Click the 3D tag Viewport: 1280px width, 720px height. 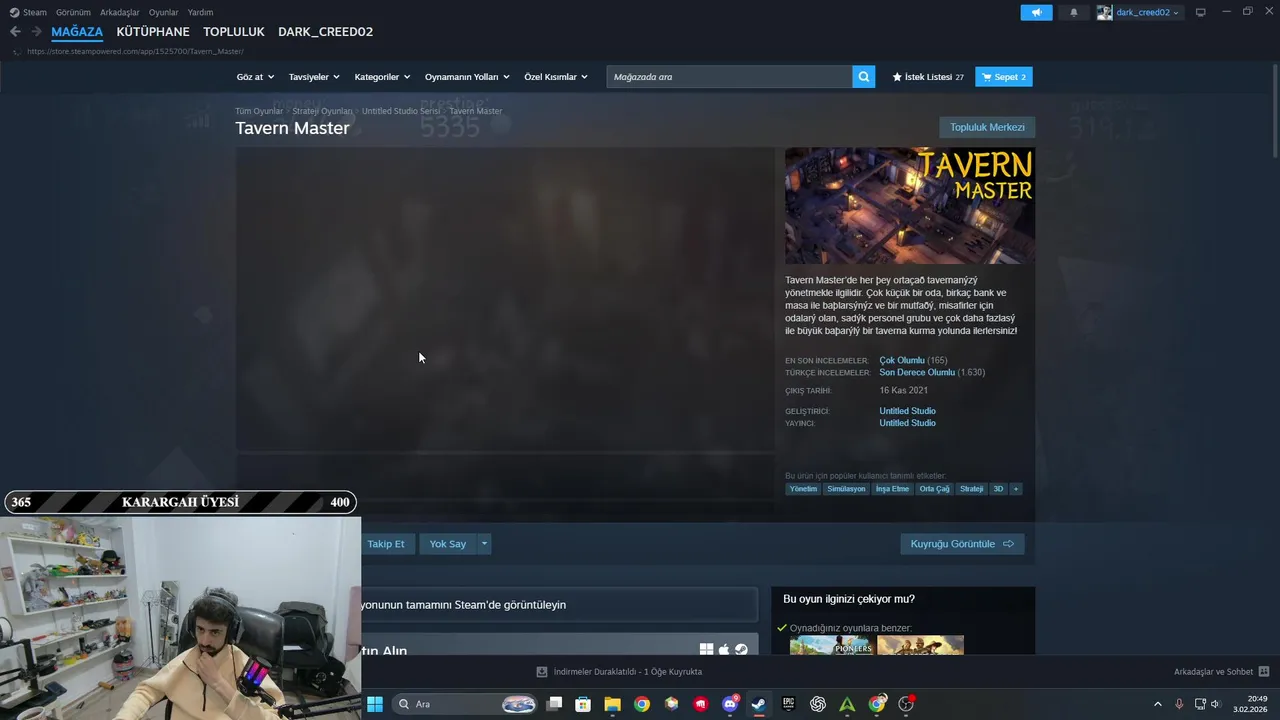(998, 489)
